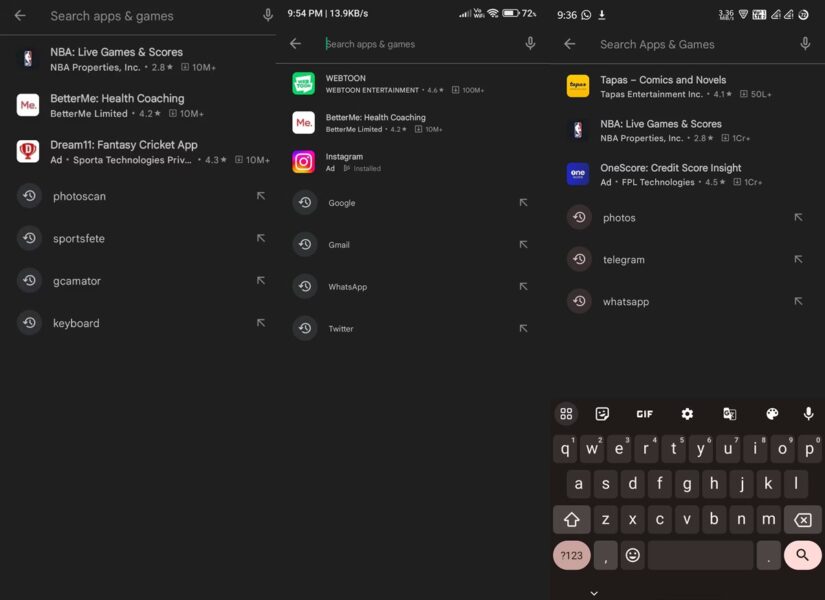Tap the arrow icon beside "telegram"

click(x=798, y=259)
